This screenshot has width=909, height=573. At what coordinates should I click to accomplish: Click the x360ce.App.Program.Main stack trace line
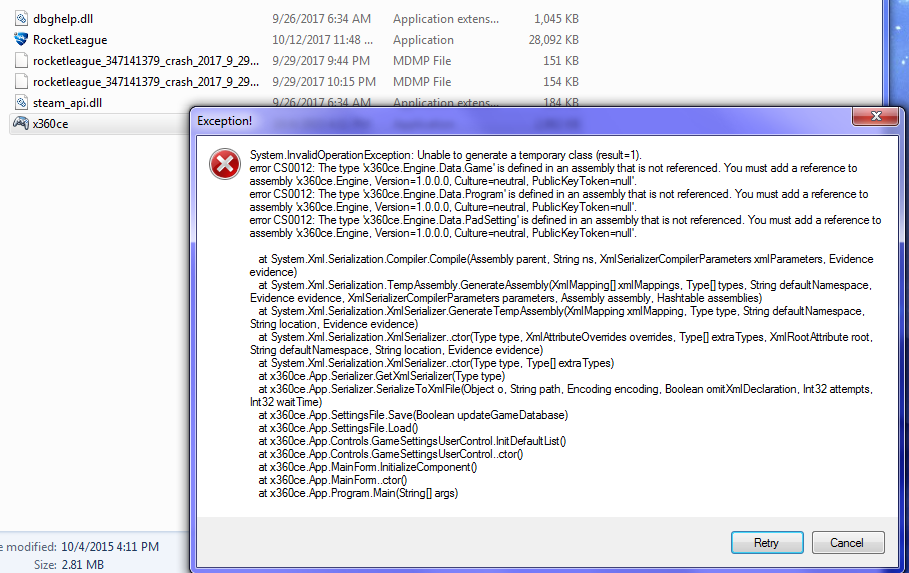358,494
